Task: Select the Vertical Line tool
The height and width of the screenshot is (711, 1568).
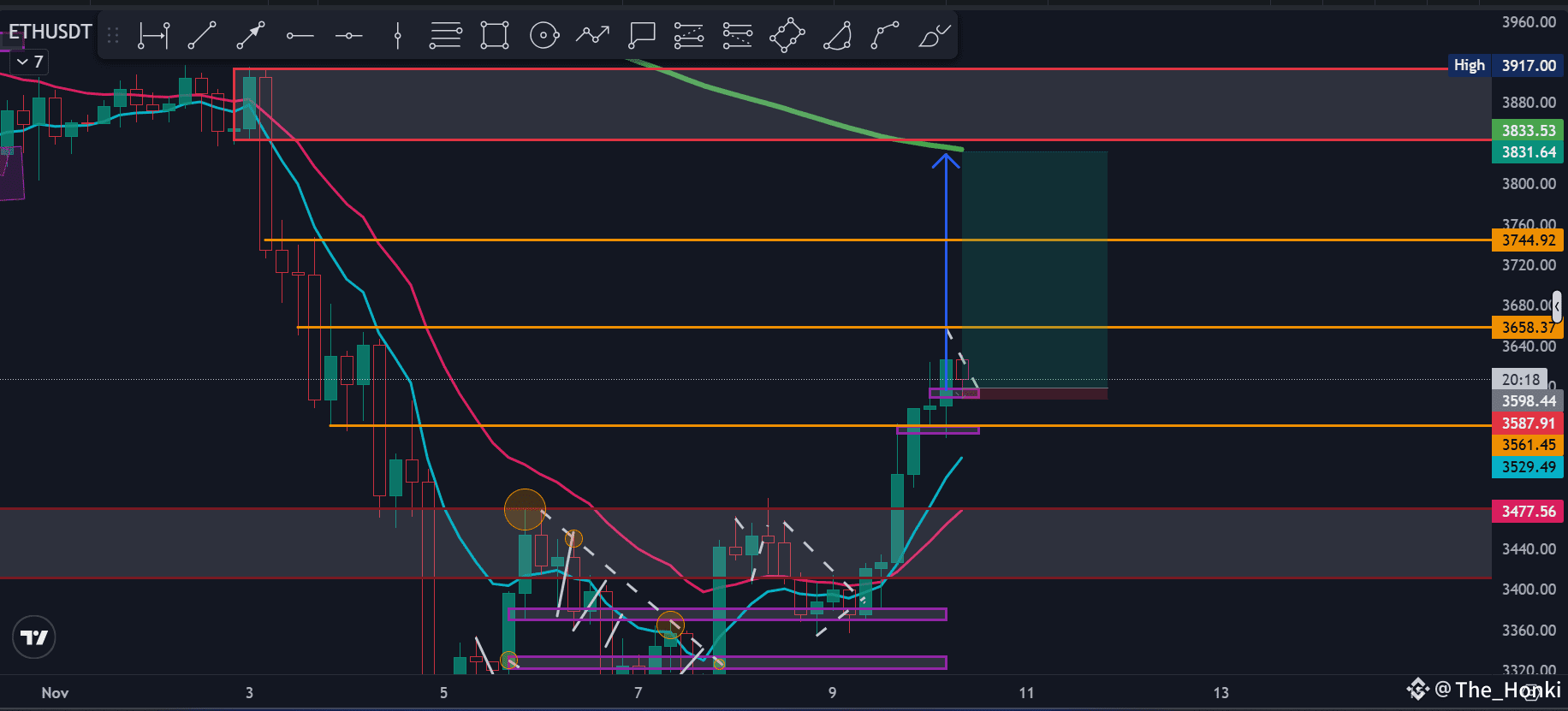Action: tap(397, 36)
